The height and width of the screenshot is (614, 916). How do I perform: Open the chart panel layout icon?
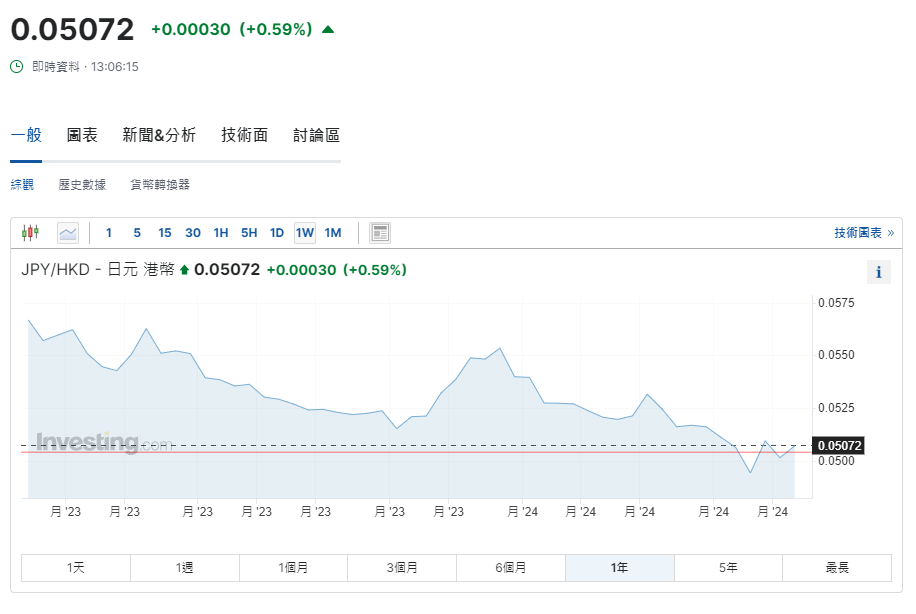click(379, 232)
